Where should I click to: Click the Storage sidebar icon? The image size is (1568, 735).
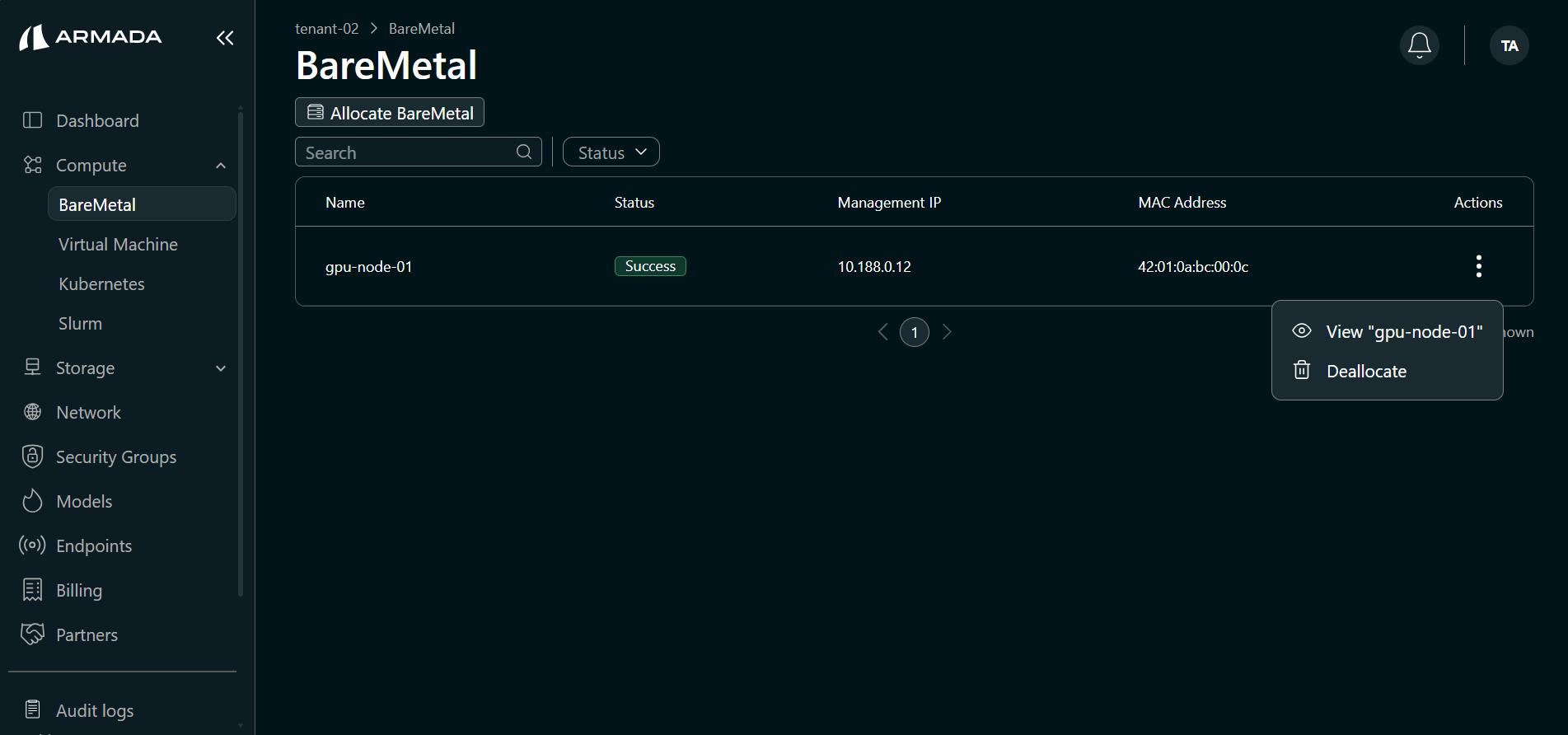click(33, 367)
